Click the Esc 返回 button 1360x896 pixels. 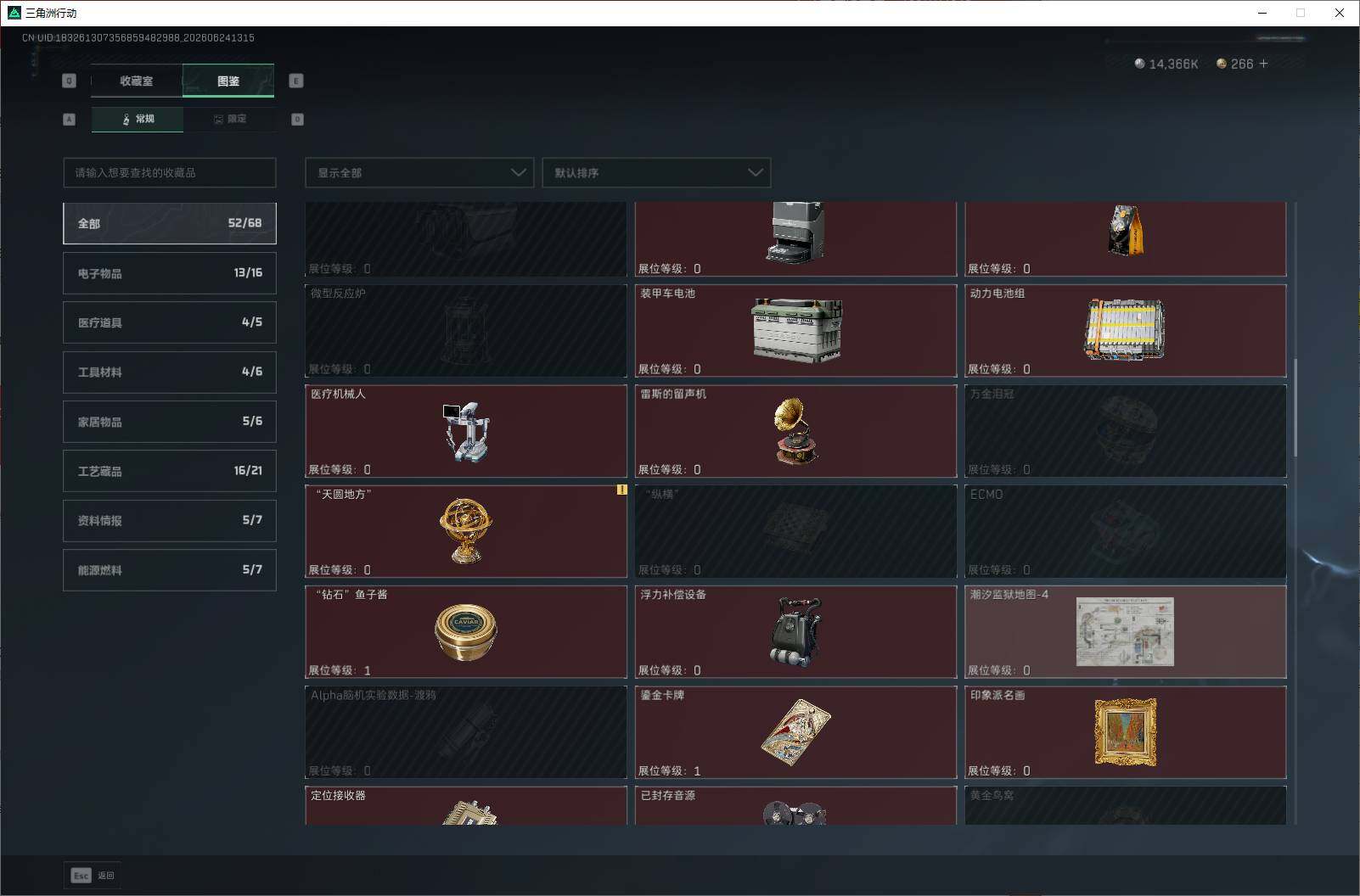(93, 875)
